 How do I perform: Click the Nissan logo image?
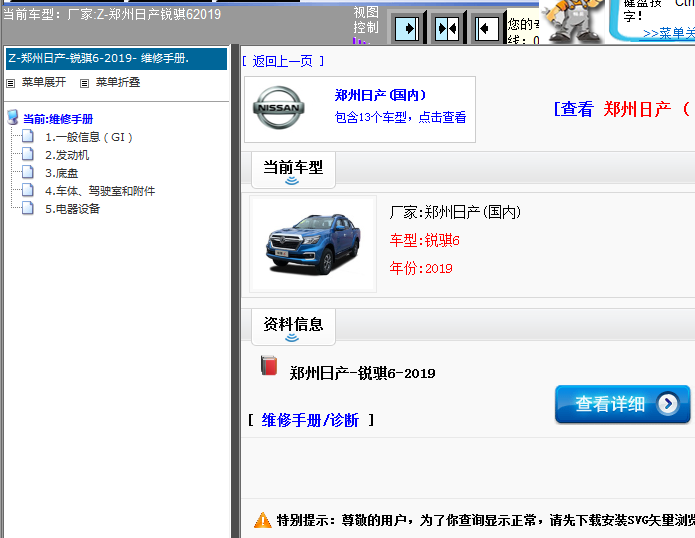coord(279,108)
